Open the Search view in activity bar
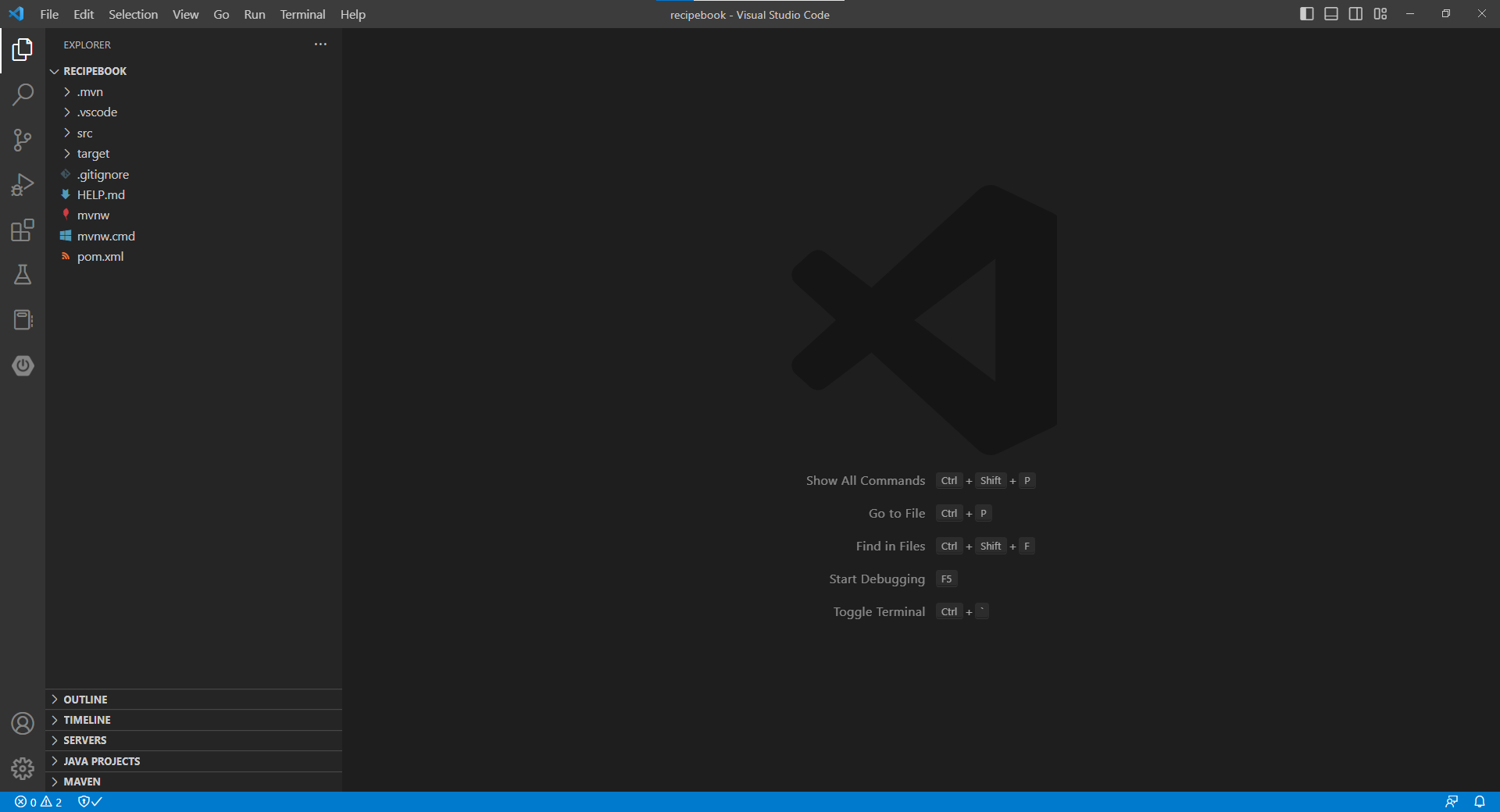Image resolution: width=1500 pixels, height=812 pixels. click(23, 94)
